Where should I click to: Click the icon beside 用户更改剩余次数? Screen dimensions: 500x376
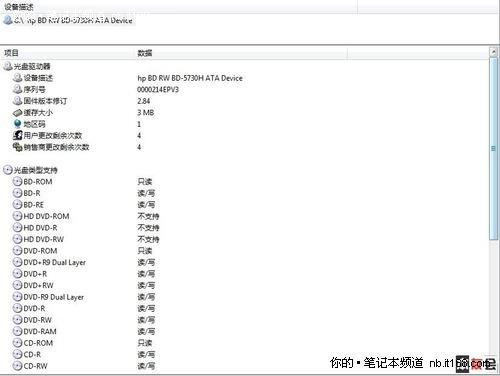click(17, 135)
